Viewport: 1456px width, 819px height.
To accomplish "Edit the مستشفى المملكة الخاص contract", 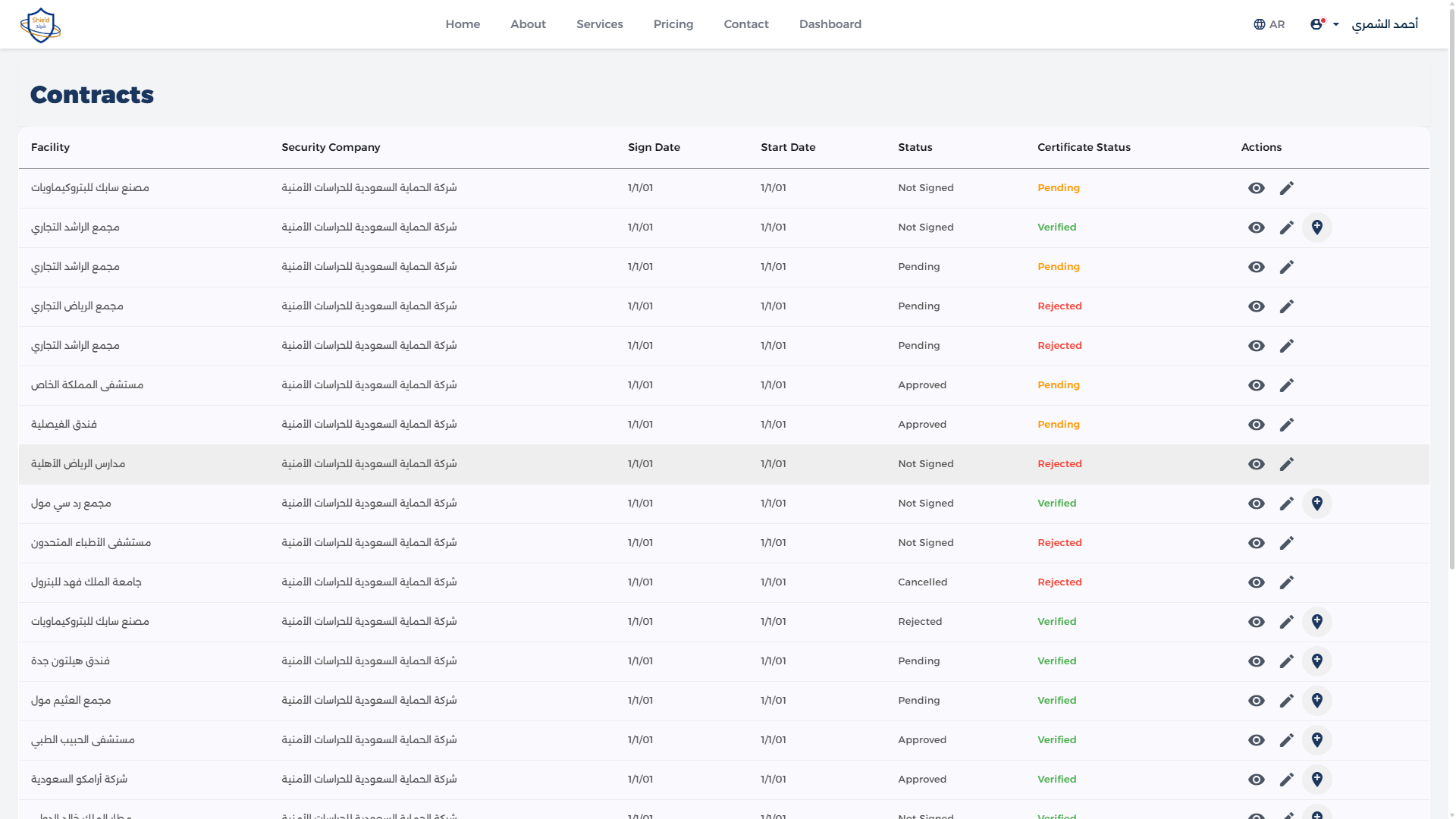I will 1287,385.
